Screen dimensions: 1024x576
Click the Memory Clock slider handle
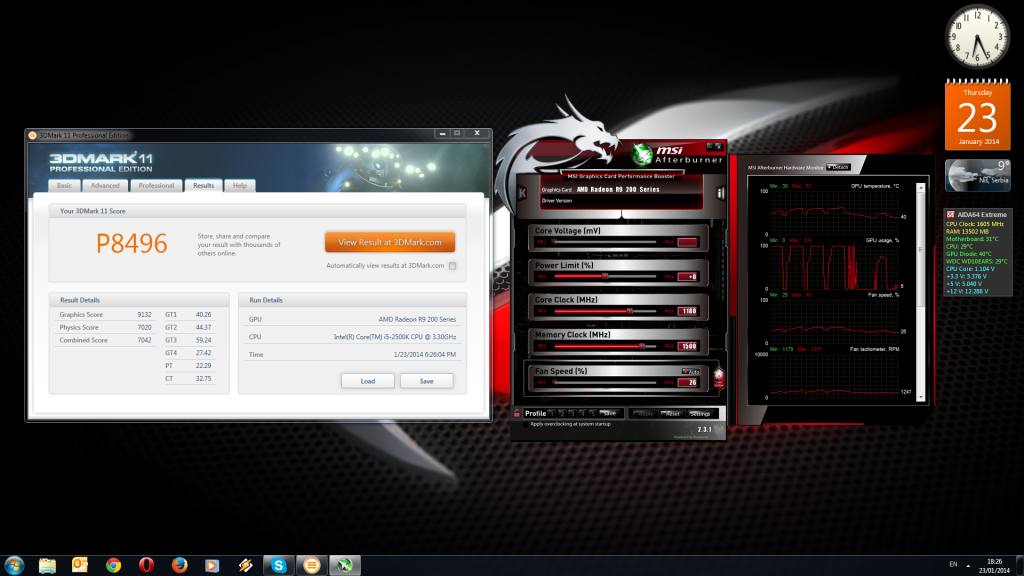pyautogui.click(x=642, y=346)
